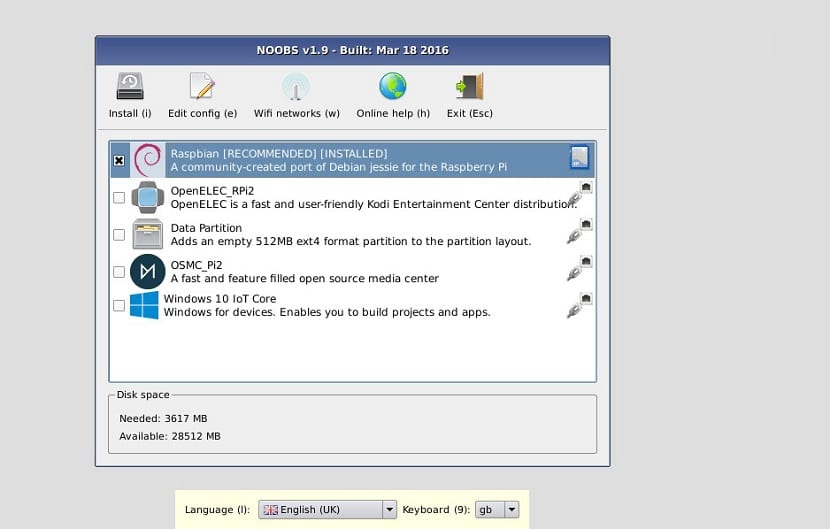This screenshot has width=830, height=529.
Task: Click the Raspbian swirl logo
Action: [x=148, y=160]
